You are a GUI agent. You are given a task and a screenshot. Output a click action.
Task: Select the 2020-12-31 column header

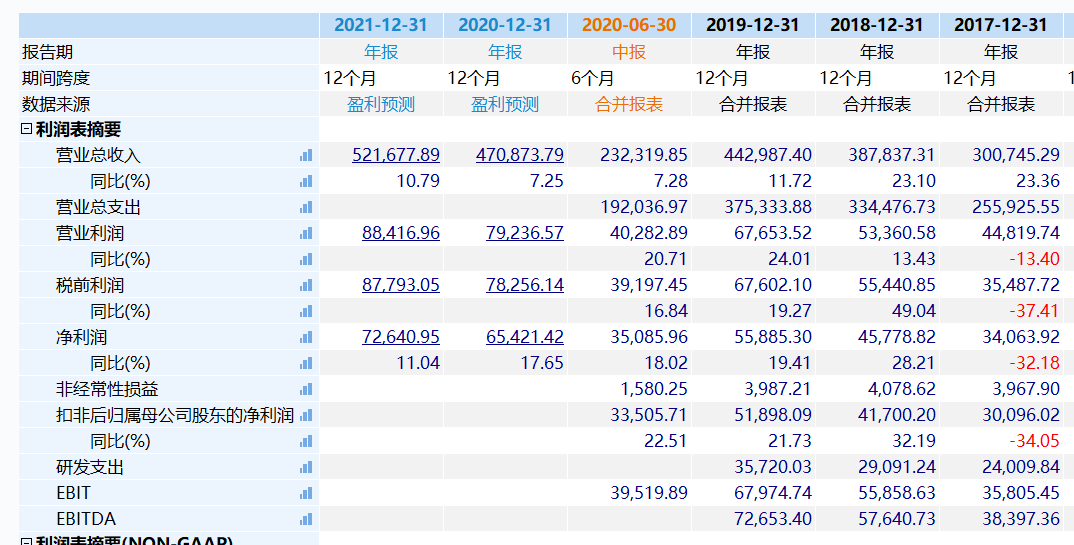point(505,25)
